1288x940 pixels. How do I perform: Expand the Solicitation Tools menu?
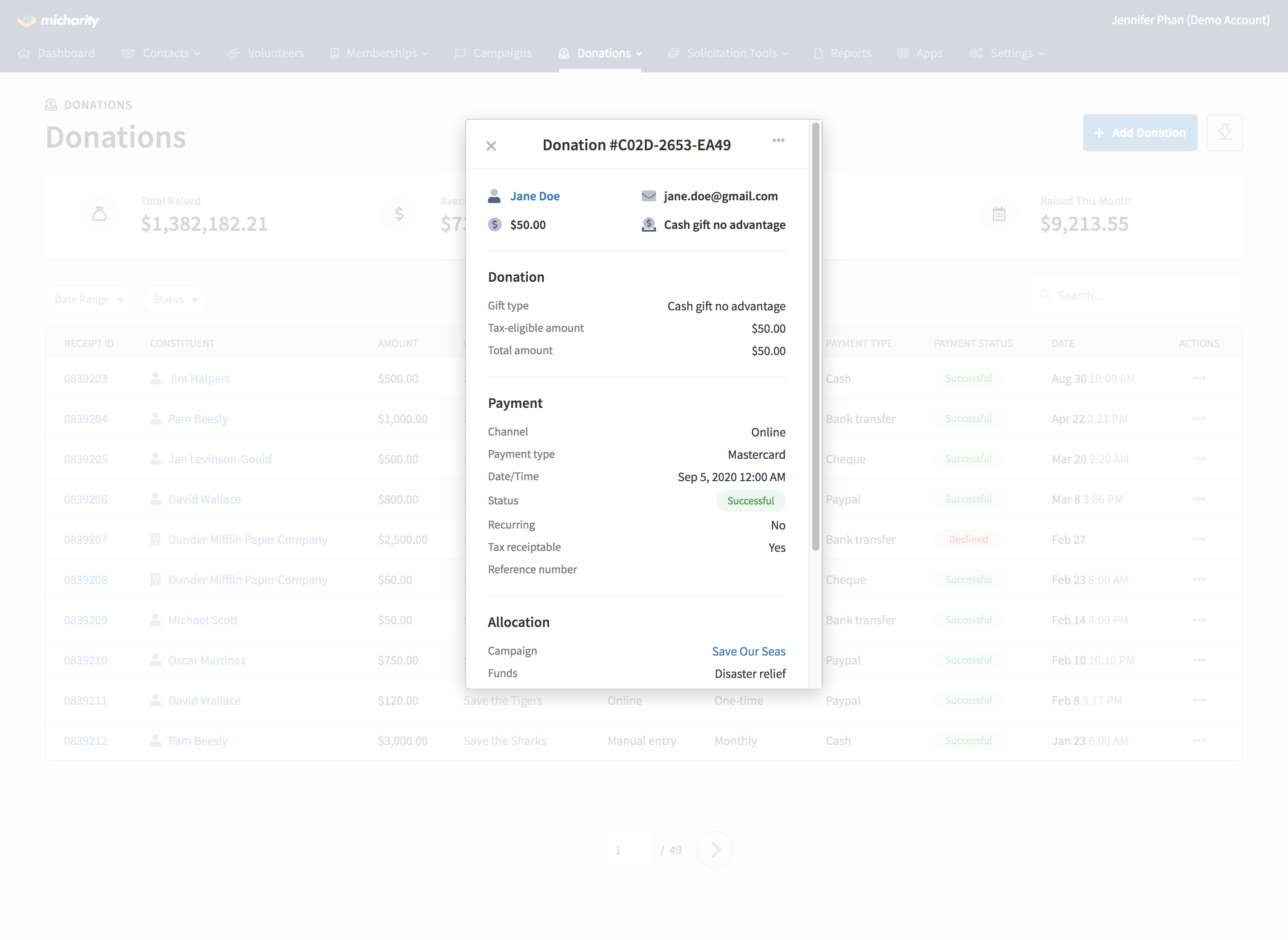pos(728,54)
